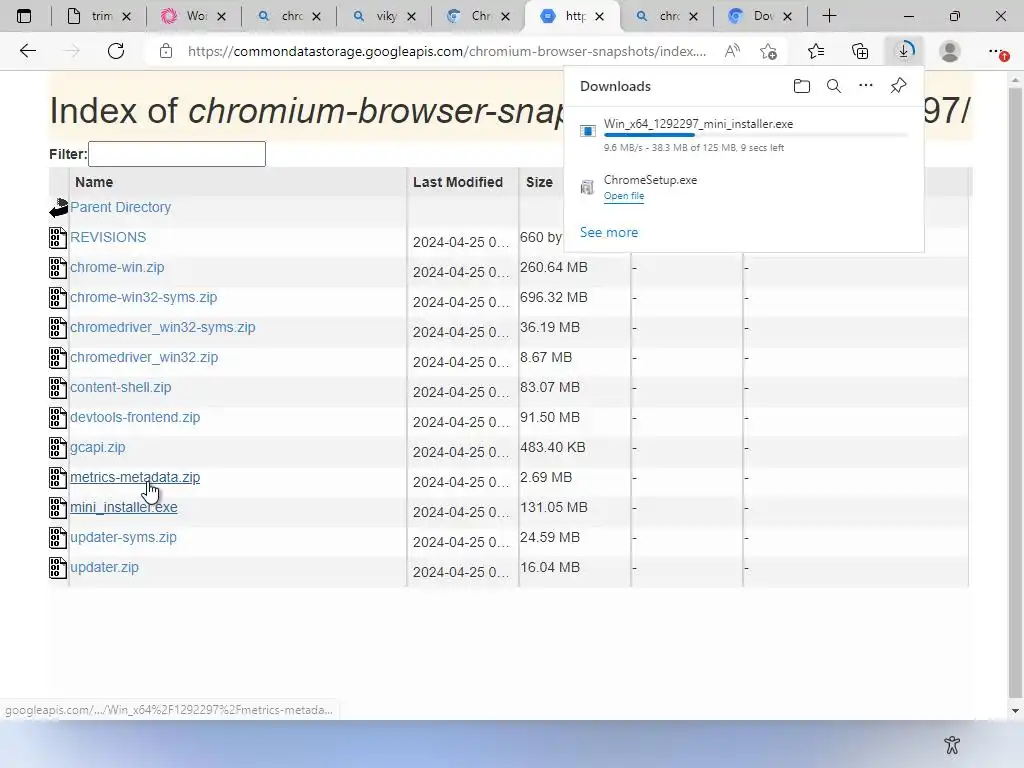Click the 'Downloads' panel title
1024x768 pixels.
click(615, 86)
